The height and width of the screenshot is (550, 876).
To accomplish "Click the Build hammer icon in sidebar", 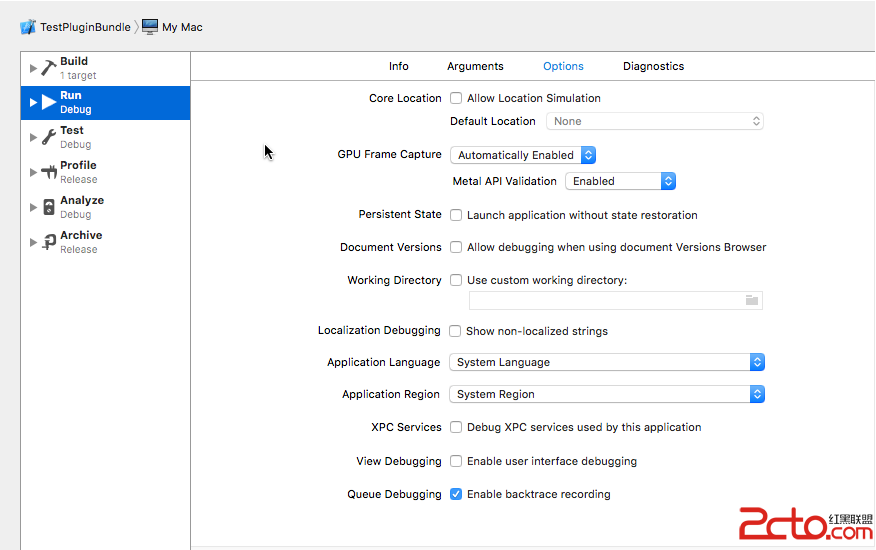I will (x=48, y=68).
